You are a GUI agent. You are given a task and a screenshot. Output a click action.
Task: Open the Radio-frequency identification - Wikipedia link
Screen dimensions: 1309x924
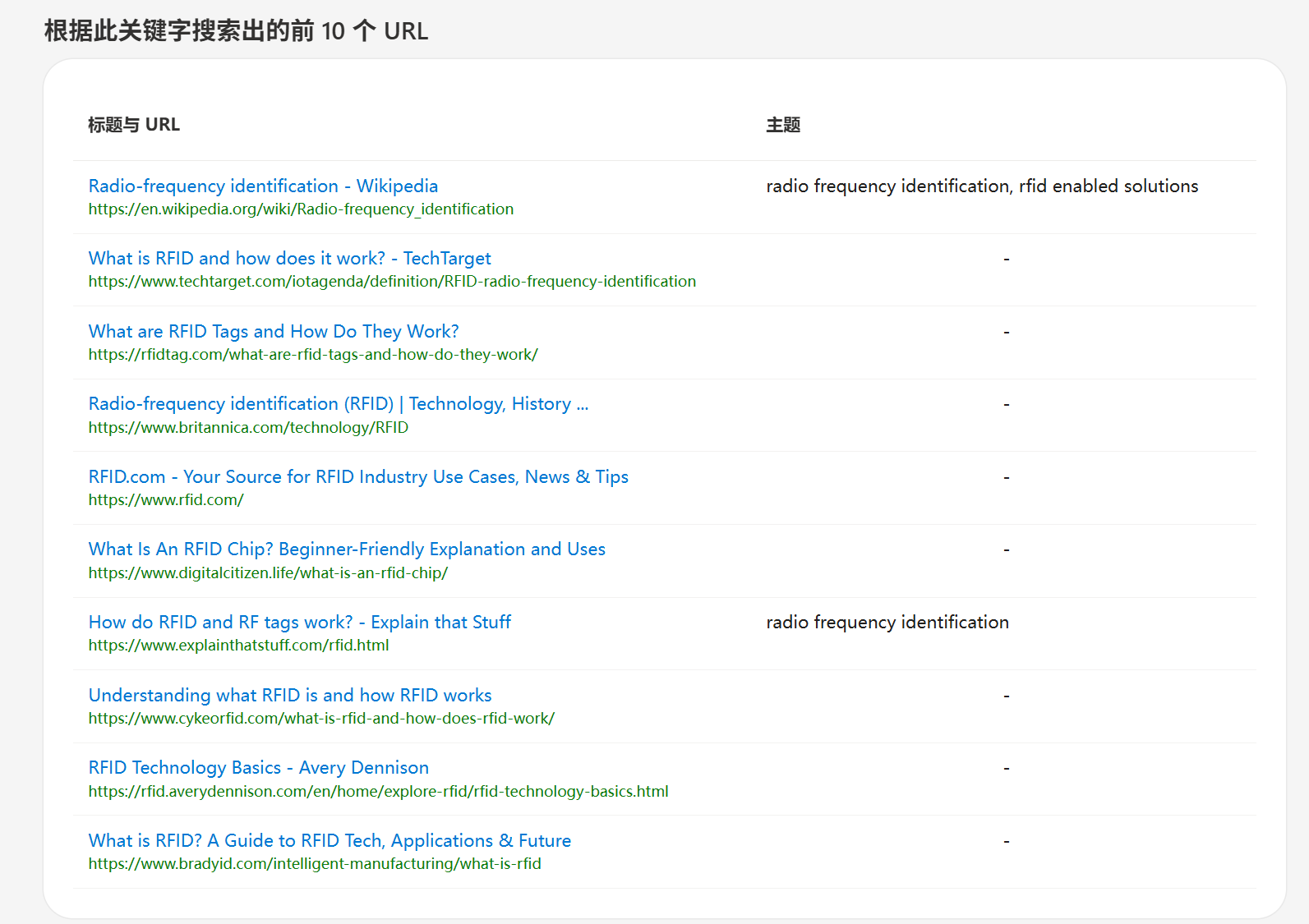(x=263, y=186)
